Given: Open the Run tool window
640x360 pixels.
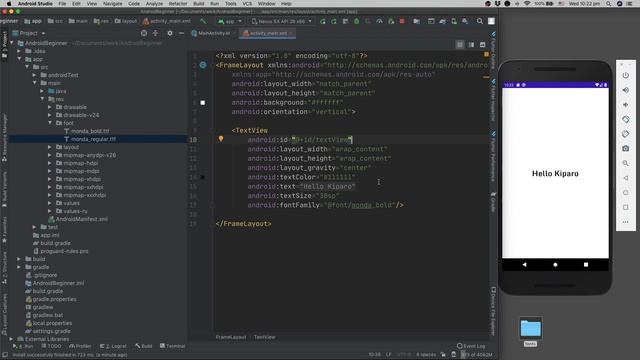Looking at the screenshot, I should click(x=23, y=346).
